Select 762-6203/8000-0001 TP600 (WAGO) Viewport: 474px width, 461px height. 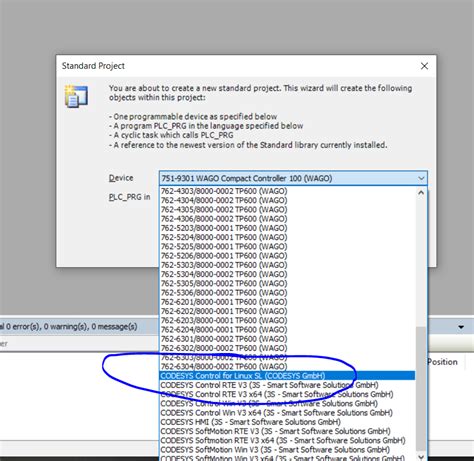287,320
